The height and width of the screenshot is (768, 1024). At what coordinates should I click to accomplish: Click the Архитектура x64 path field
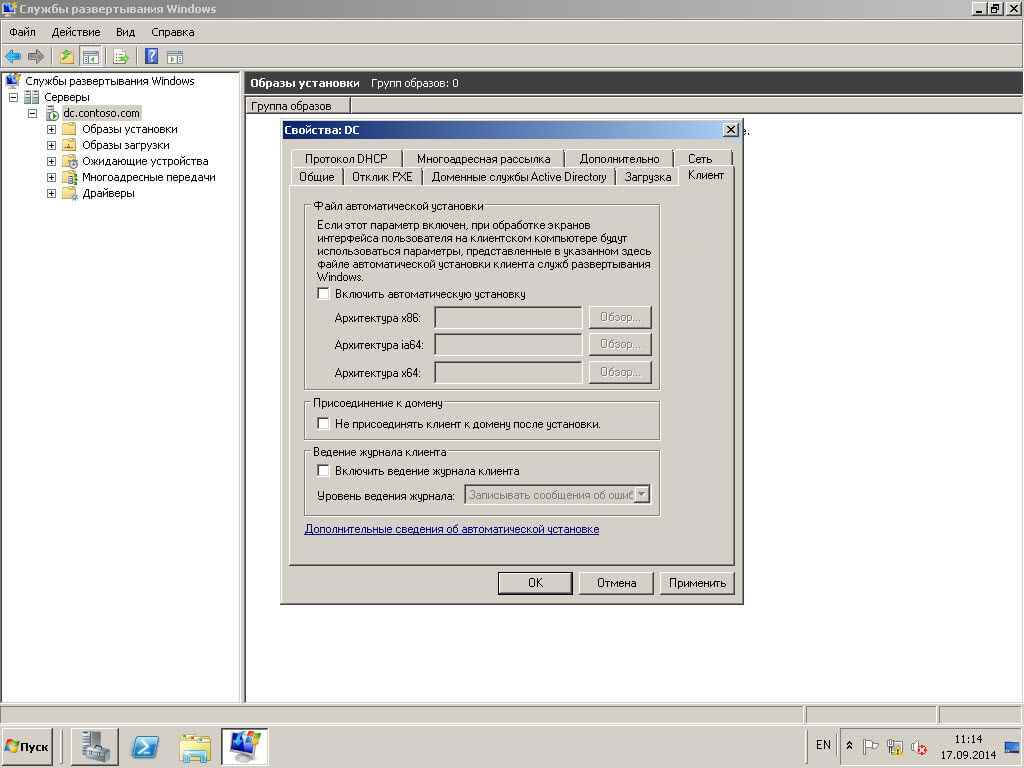[x=508, y=372]
